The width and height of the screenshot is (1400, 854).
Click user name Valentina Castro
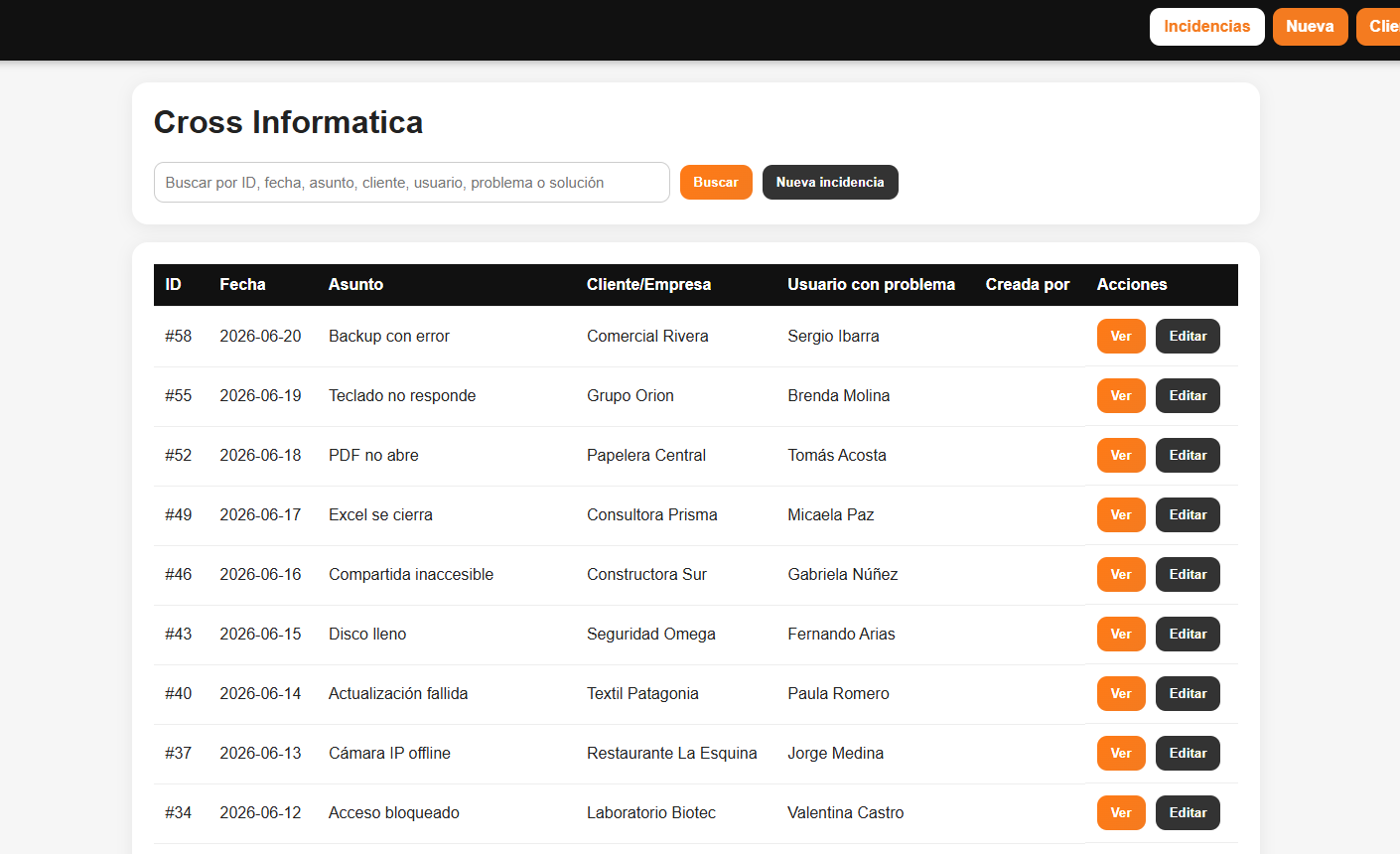coord(845,813)
